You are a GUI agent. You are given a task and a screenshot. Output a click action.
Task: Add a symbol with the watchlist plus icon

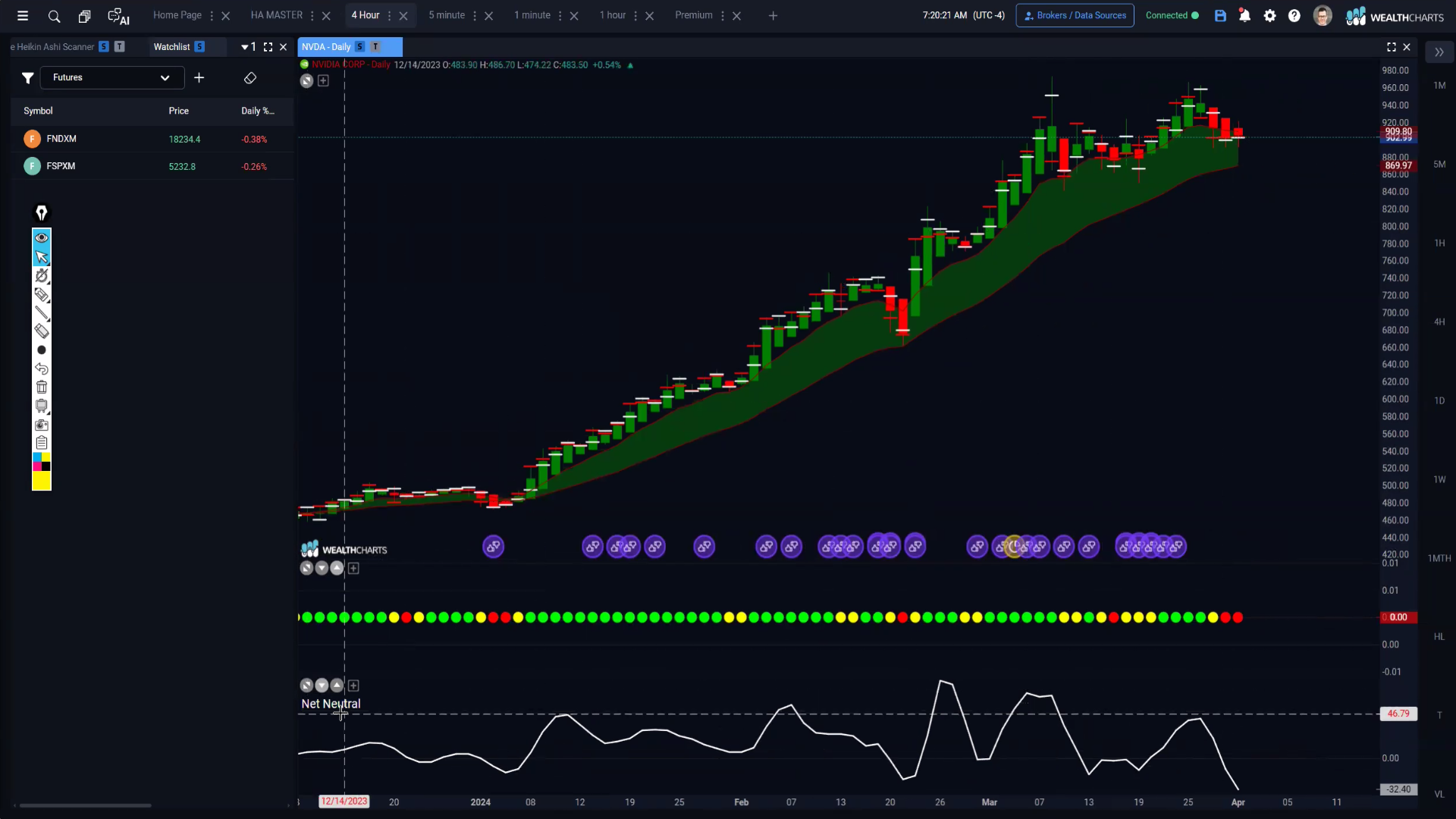click(x=199, y=77)
